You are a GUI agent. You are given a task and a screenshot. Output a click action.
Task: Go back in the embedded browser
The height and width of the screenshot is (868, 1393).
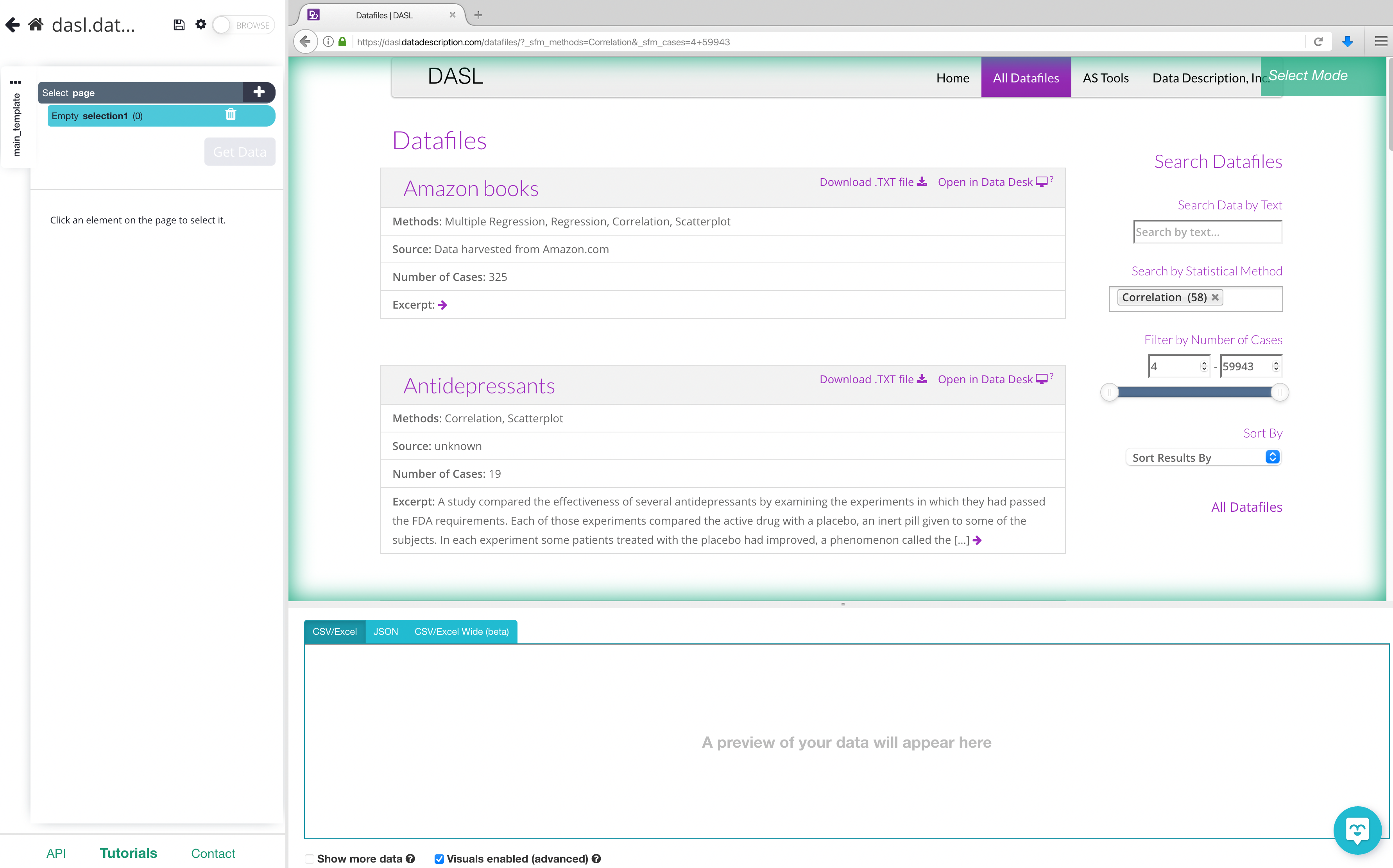pyautogui.click(x=306, y=41)
